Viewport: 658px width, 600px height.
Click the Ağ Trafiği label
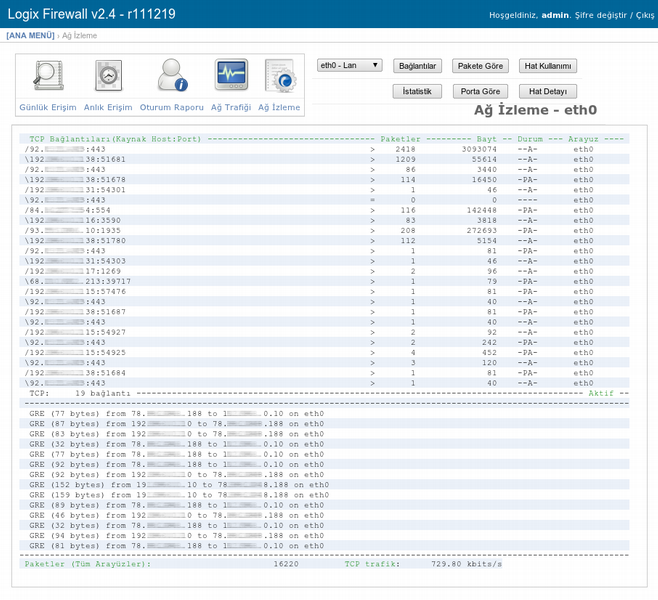[x=231, y=107]
